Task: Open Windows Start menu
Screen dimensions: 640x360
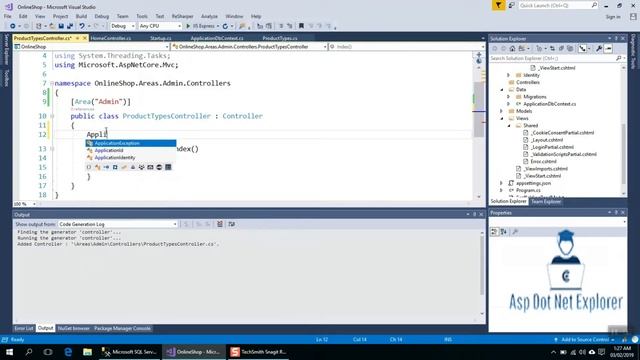Action: click(9, 352)
